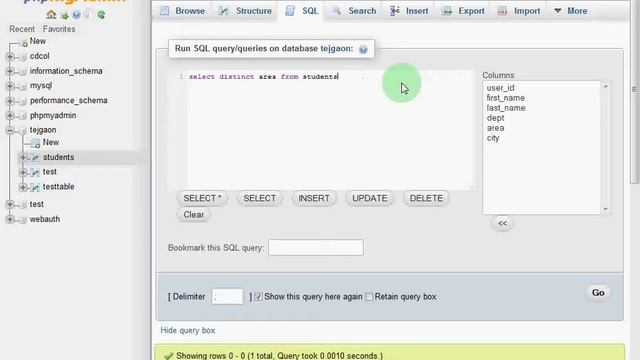Select city in Columns list
This screenshot has width=640, height=360.
(x=493, y=138)
